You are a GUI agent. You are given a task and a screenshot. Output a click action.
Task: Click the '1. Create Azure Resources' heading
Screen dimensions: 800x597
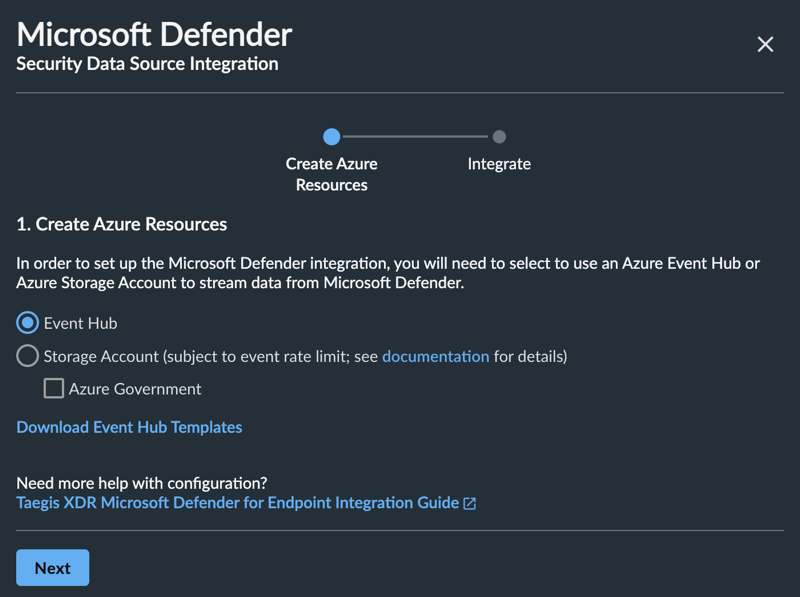coord(121,224)
